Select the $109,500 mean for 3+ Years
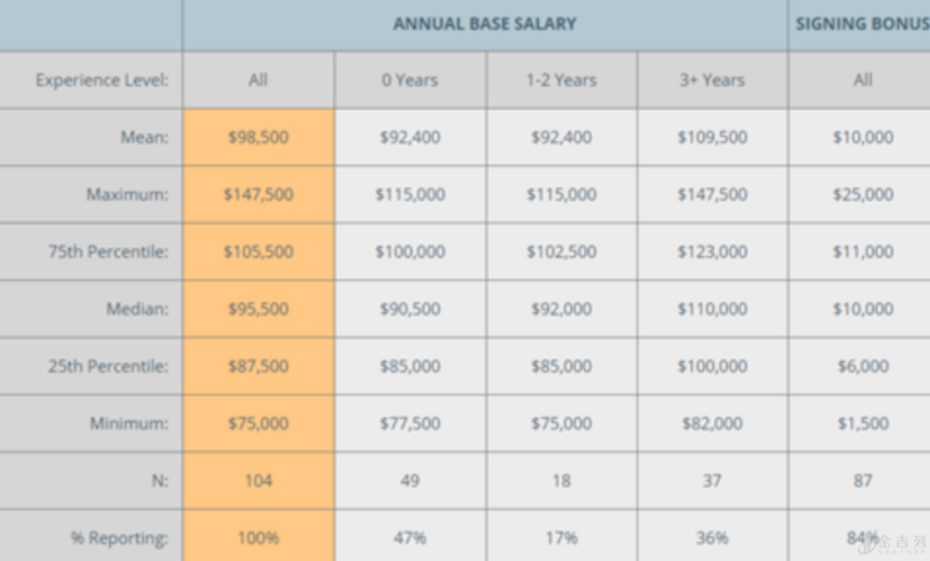Image resolution: width=930 pixels, height=561 pixels. click(x=712, y=137)
